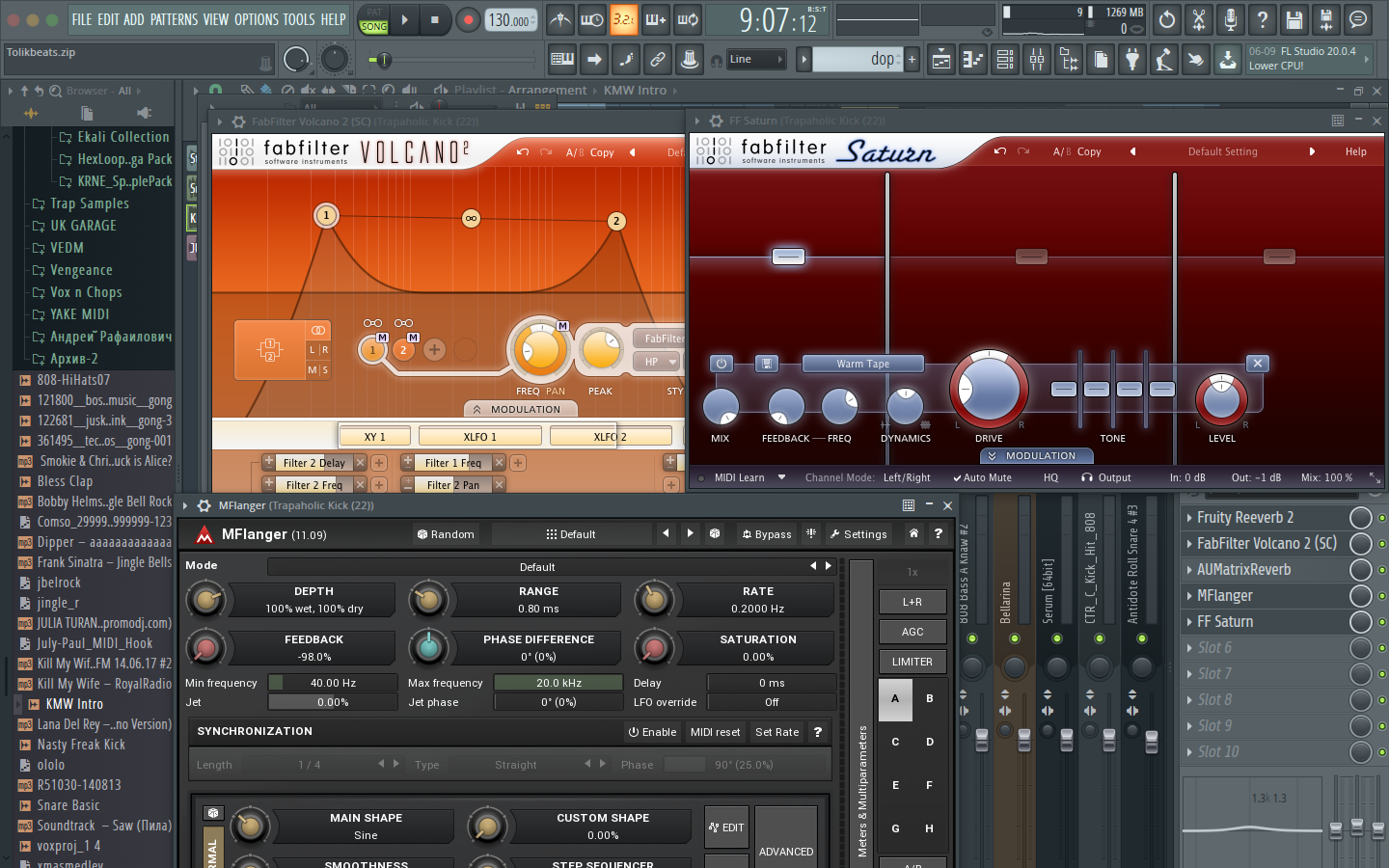Viewport: 1389px width, 868px height.
Task: Adjust the Saturn LEVEL knob
Action: click(1221, 397)
